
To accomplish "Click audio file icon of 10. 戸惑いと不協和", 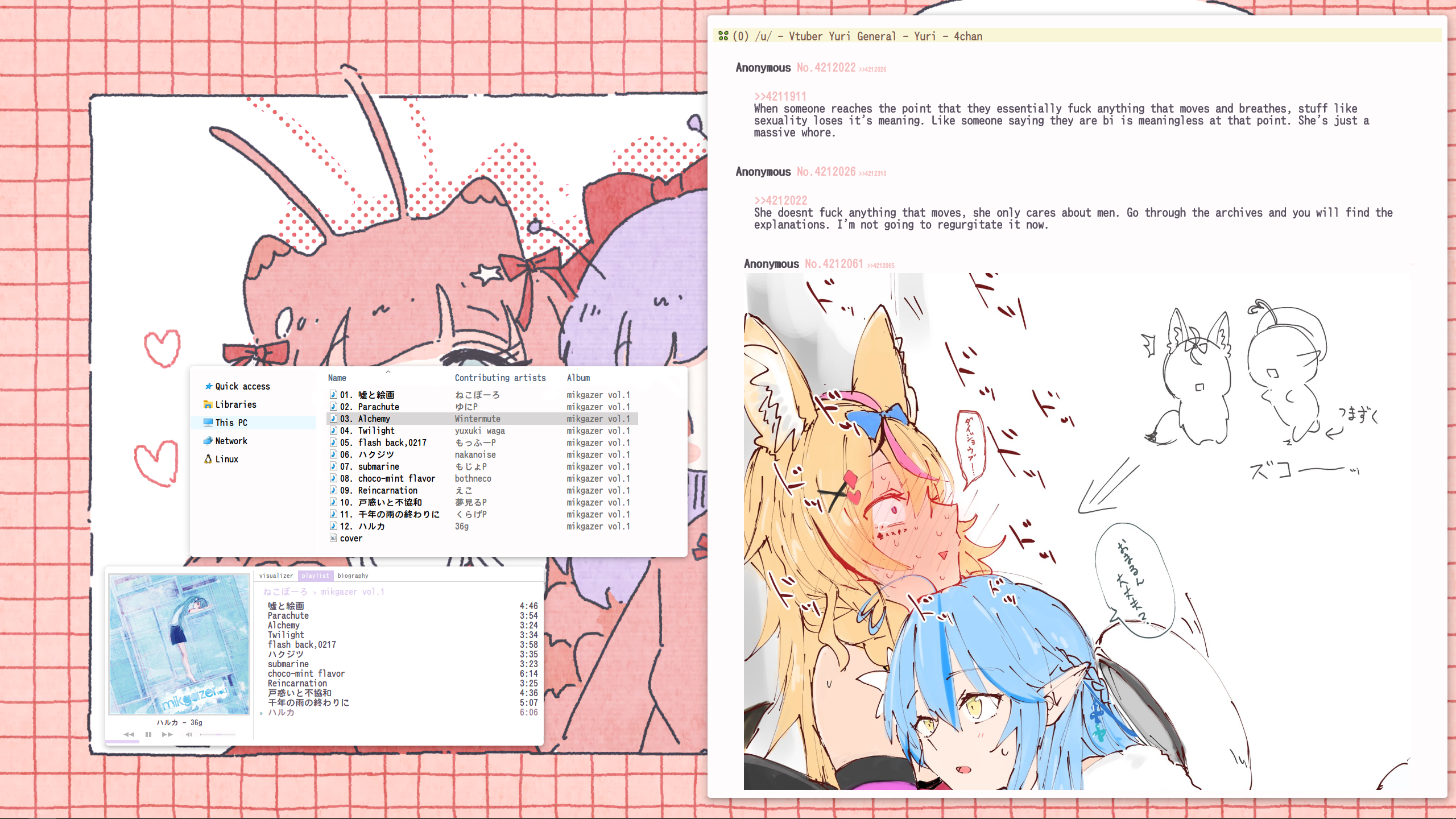I will 333,502.
